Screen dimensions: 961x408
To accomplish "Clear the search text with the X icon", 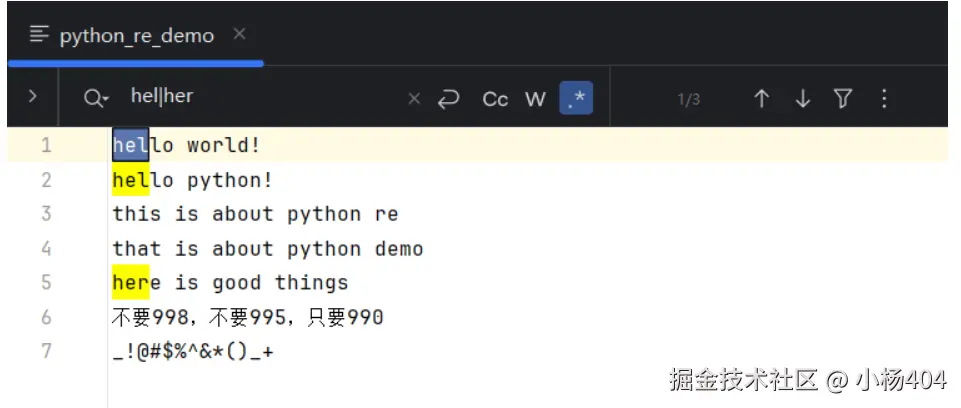I will pyautogui.click(x=414, y=98).
